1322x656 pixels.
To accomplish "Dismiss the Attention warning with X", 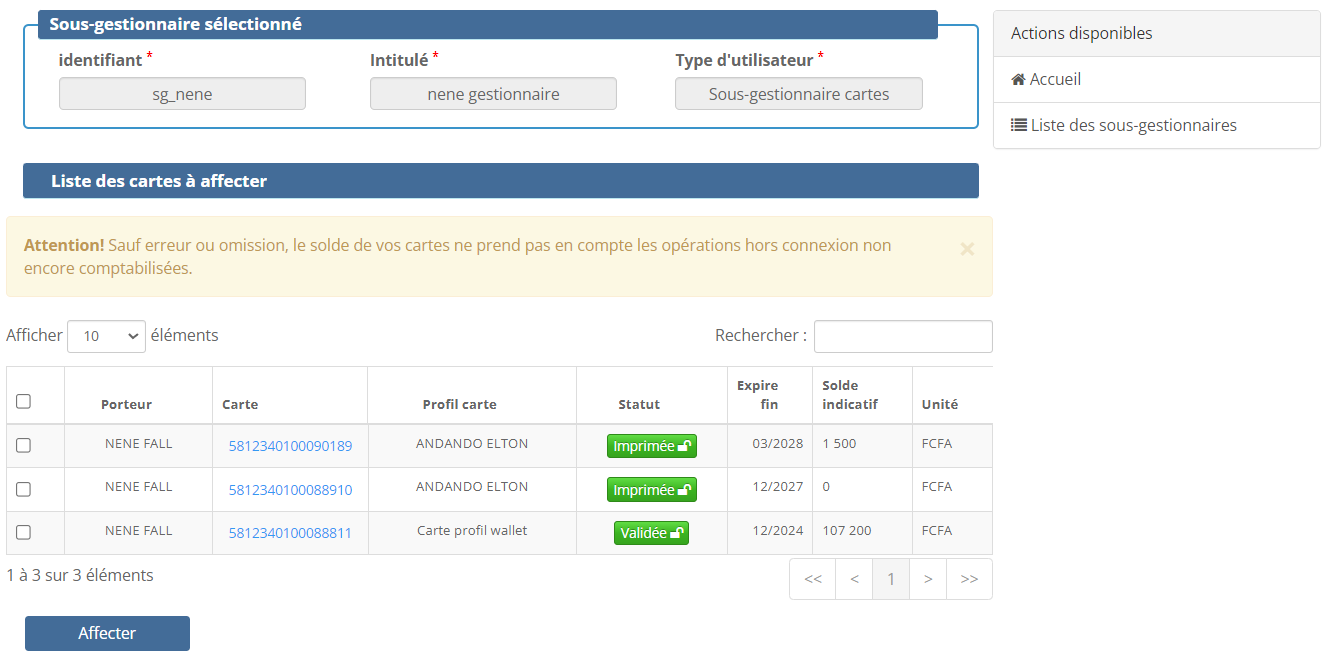I will 967,250.
